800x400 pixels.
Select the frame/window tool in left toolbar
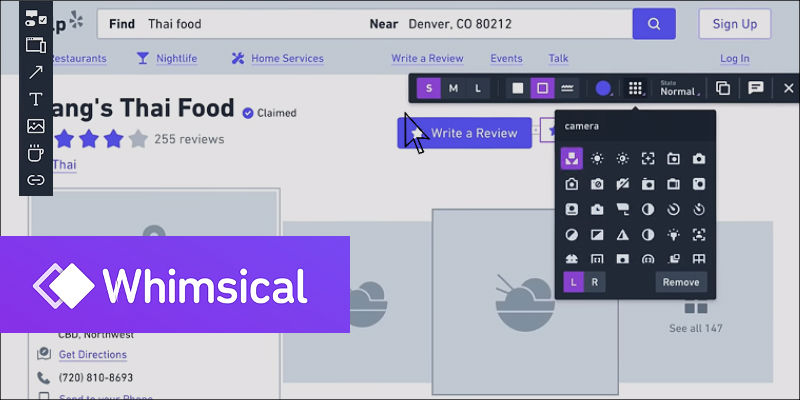tap(36, 45)
